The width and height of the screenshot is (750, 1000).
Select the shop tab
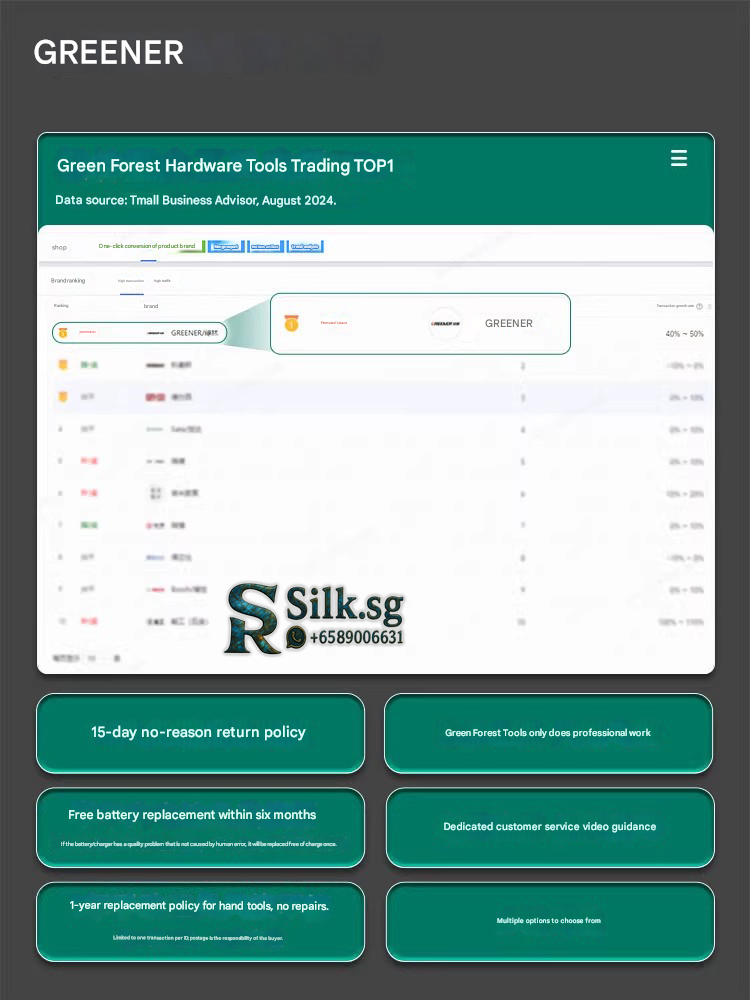pyautogui.click(x=59, y=246)
